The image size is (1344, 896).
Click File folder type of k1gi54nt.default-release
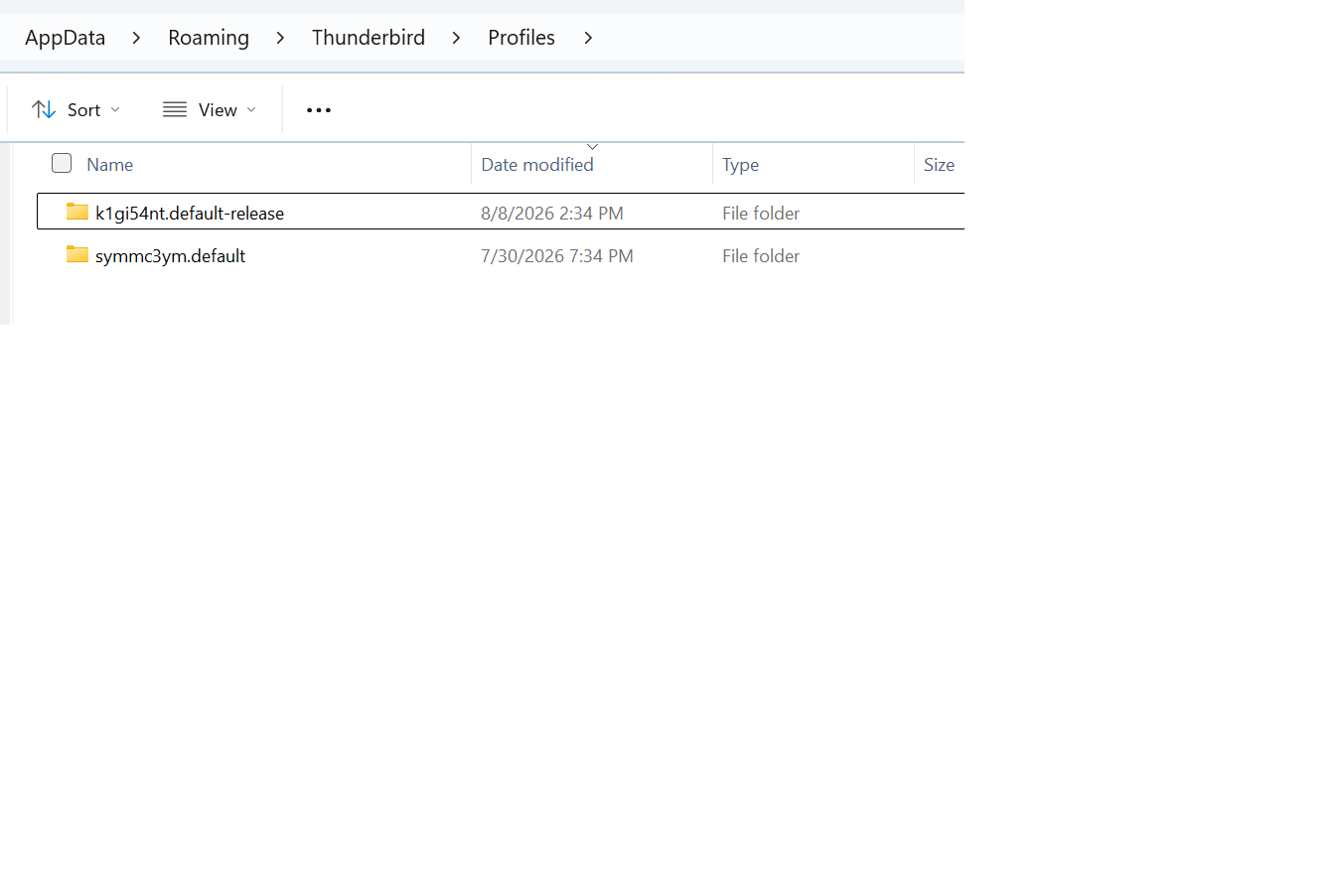tap(761, 213)
